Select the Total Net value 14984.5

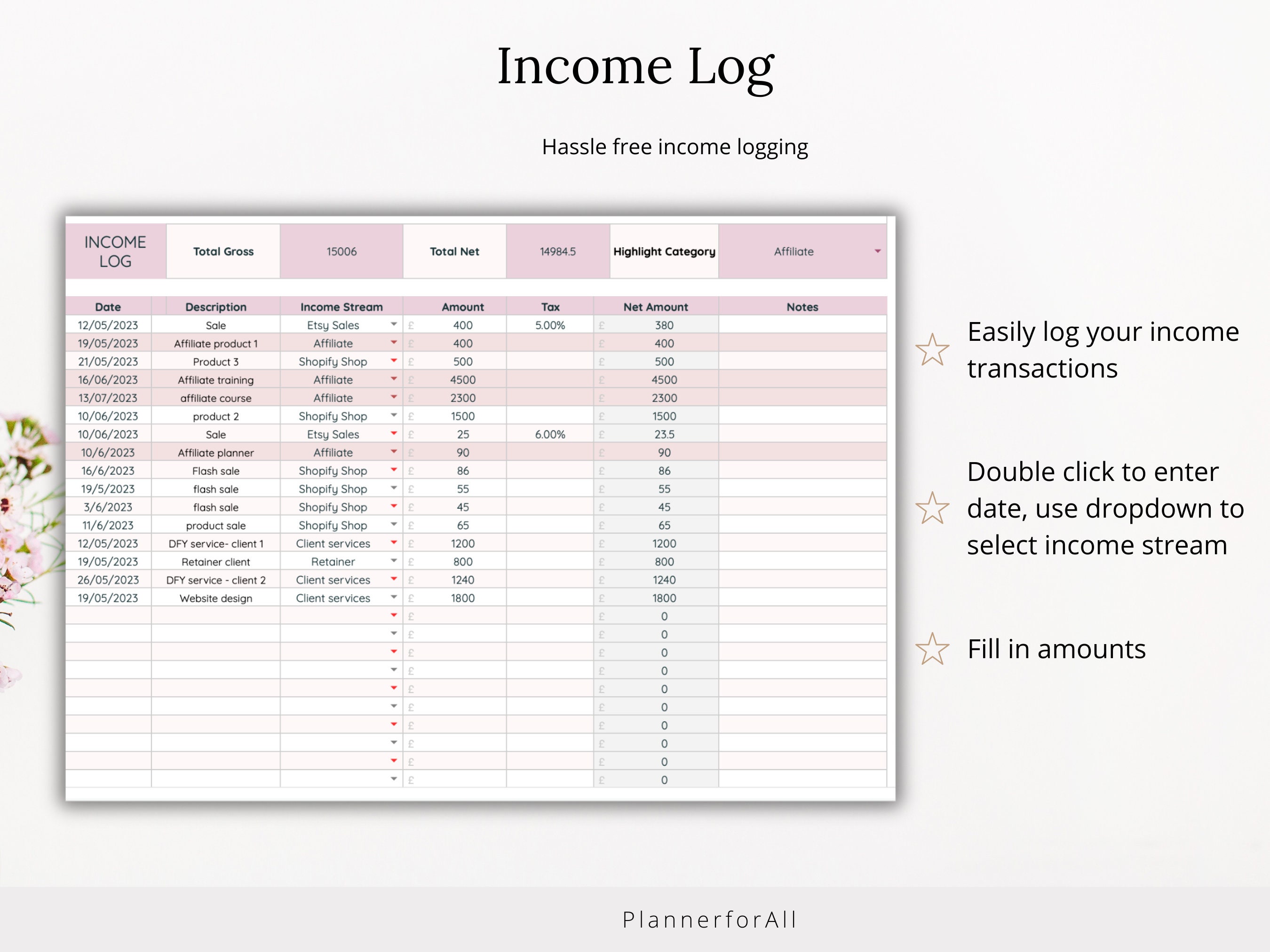tap(557, 252)
